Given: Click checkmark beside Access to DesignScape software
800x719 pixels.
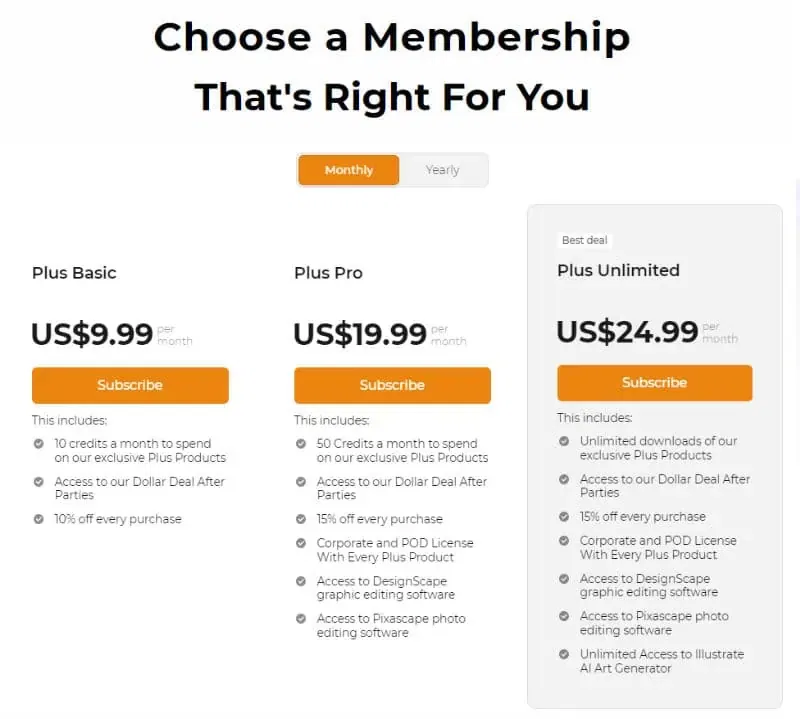Looking at the screenshot, I should [x=300, y=581].
